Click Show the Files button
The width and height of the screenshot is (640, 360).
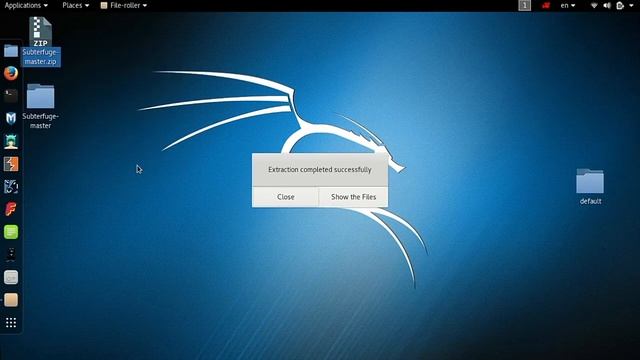tap(353, 197)
